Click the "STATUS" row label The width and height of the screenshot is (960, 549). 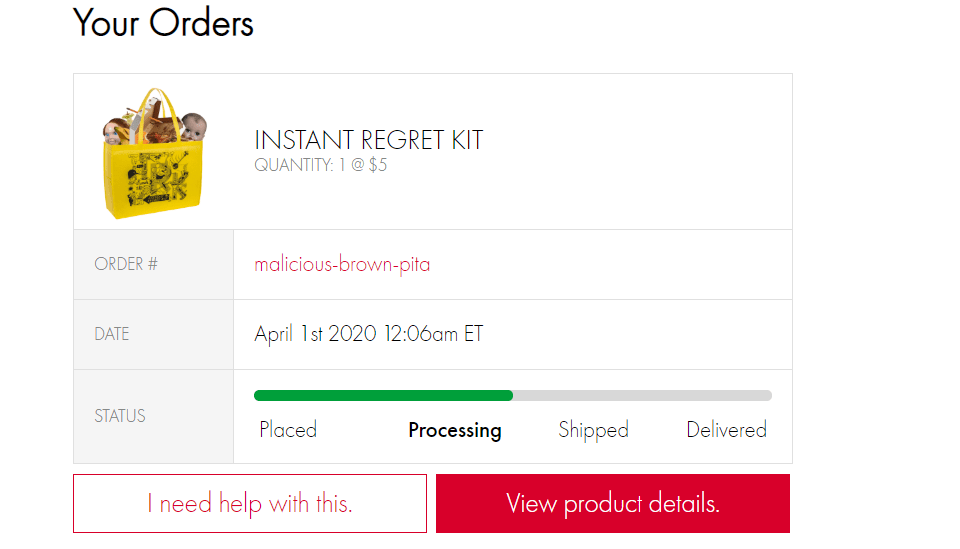point(120,416)
